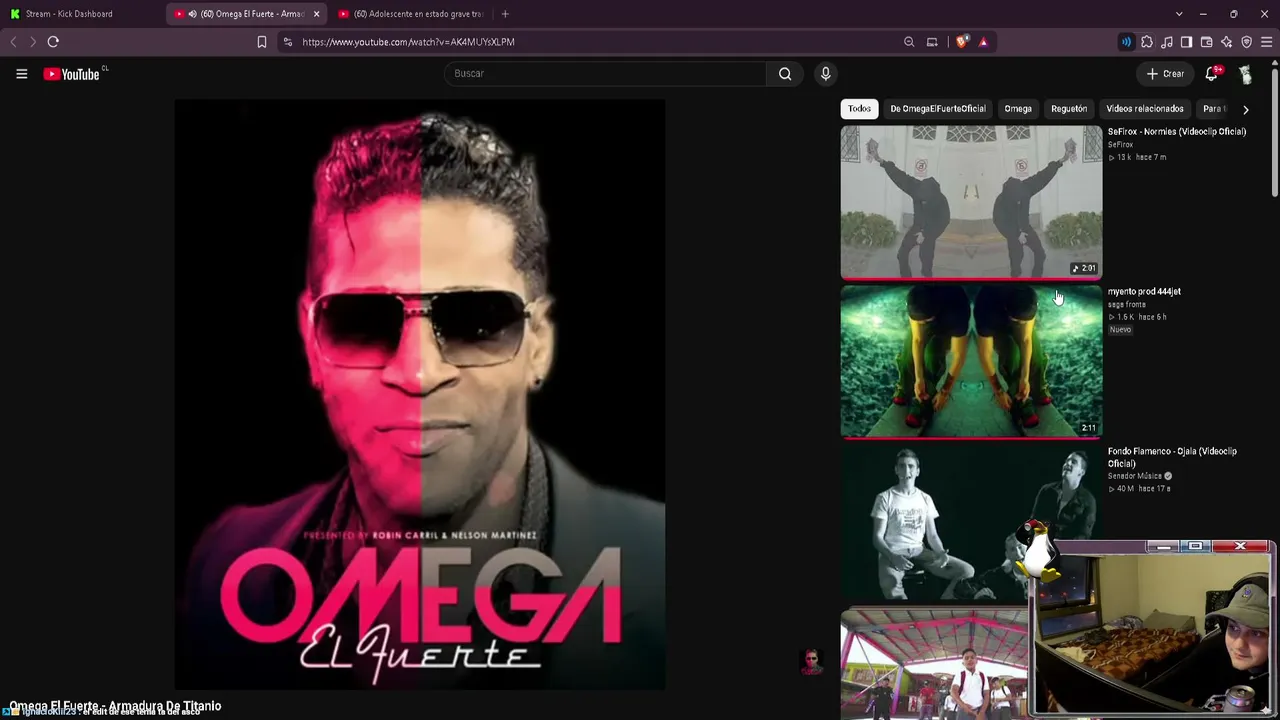Screen dimensions: 1280x720
Task: Show more filter chips with right arrow
Action: coord(1245,109)
